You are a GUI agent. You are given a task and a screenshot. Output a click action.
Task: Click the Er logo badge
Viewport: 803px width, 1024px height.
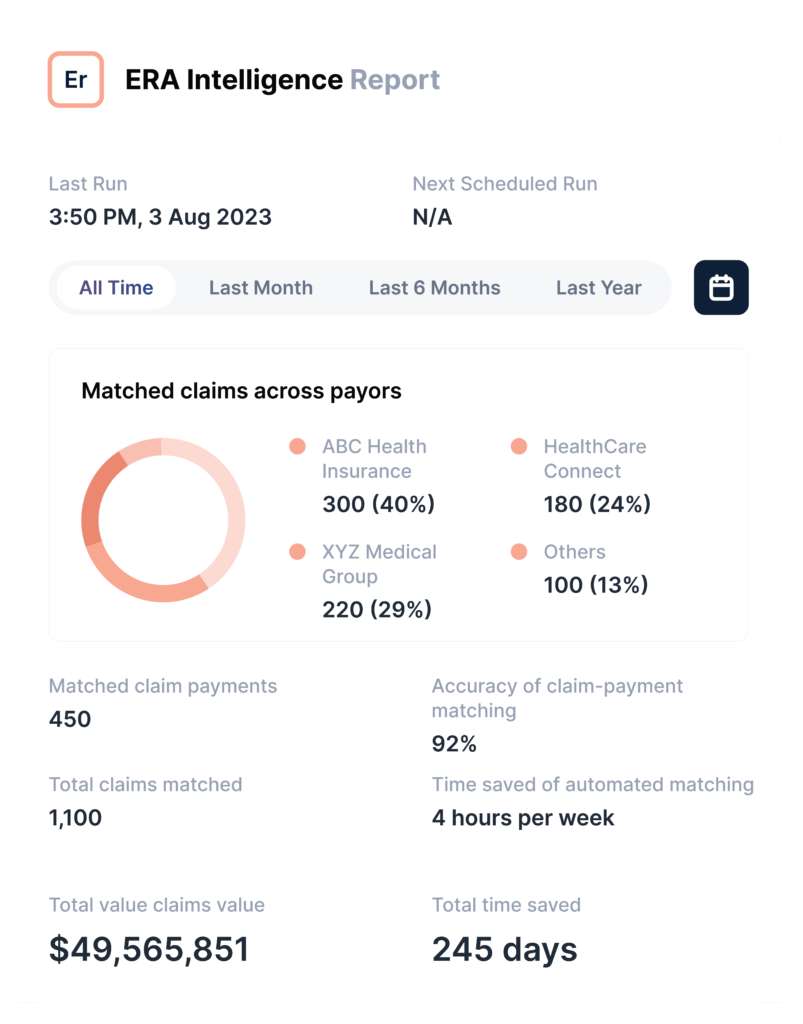tap(76, 80)
